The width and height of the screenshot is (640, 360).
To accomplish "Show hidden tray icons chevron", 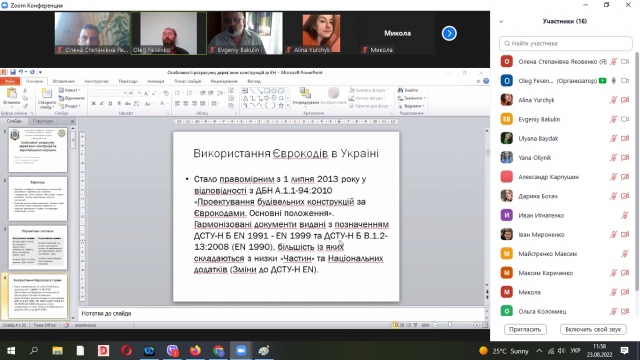I will tap(539, 351).
